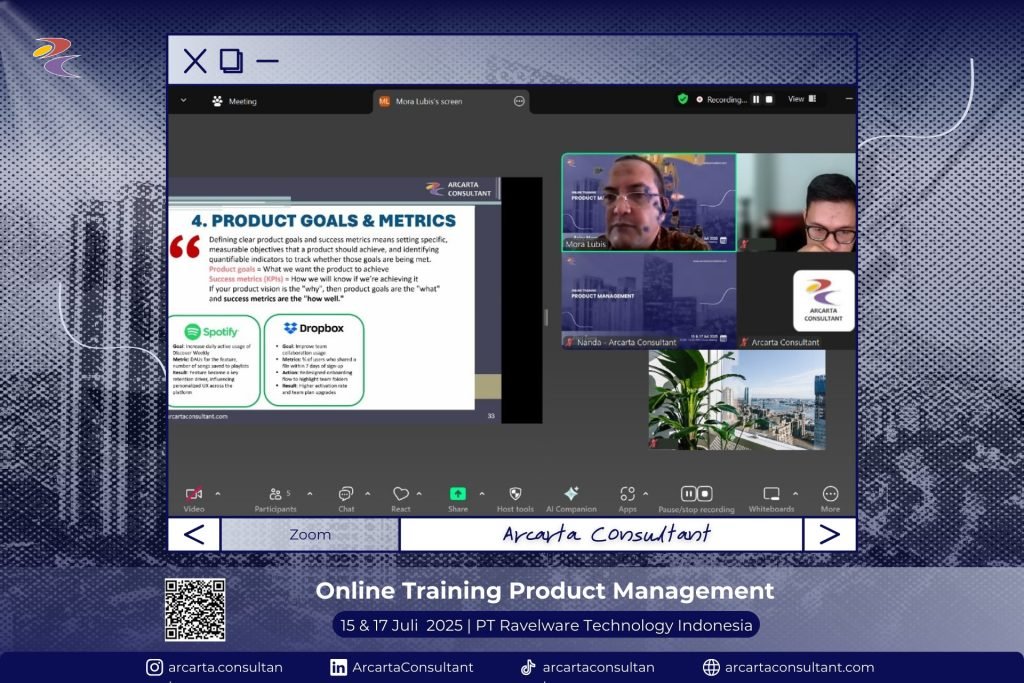The height and width of the screenshot is (683, 1024).
Task: Turn on video with the camera icon
Action: (194, 494)
